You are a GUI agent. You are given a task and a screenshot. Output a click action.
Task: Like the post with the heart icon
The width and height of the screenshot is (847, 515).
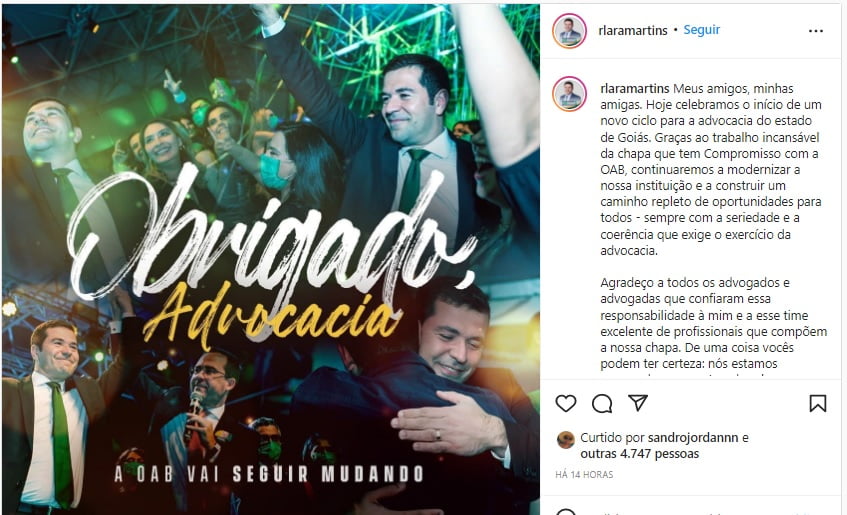click(566, 403)
